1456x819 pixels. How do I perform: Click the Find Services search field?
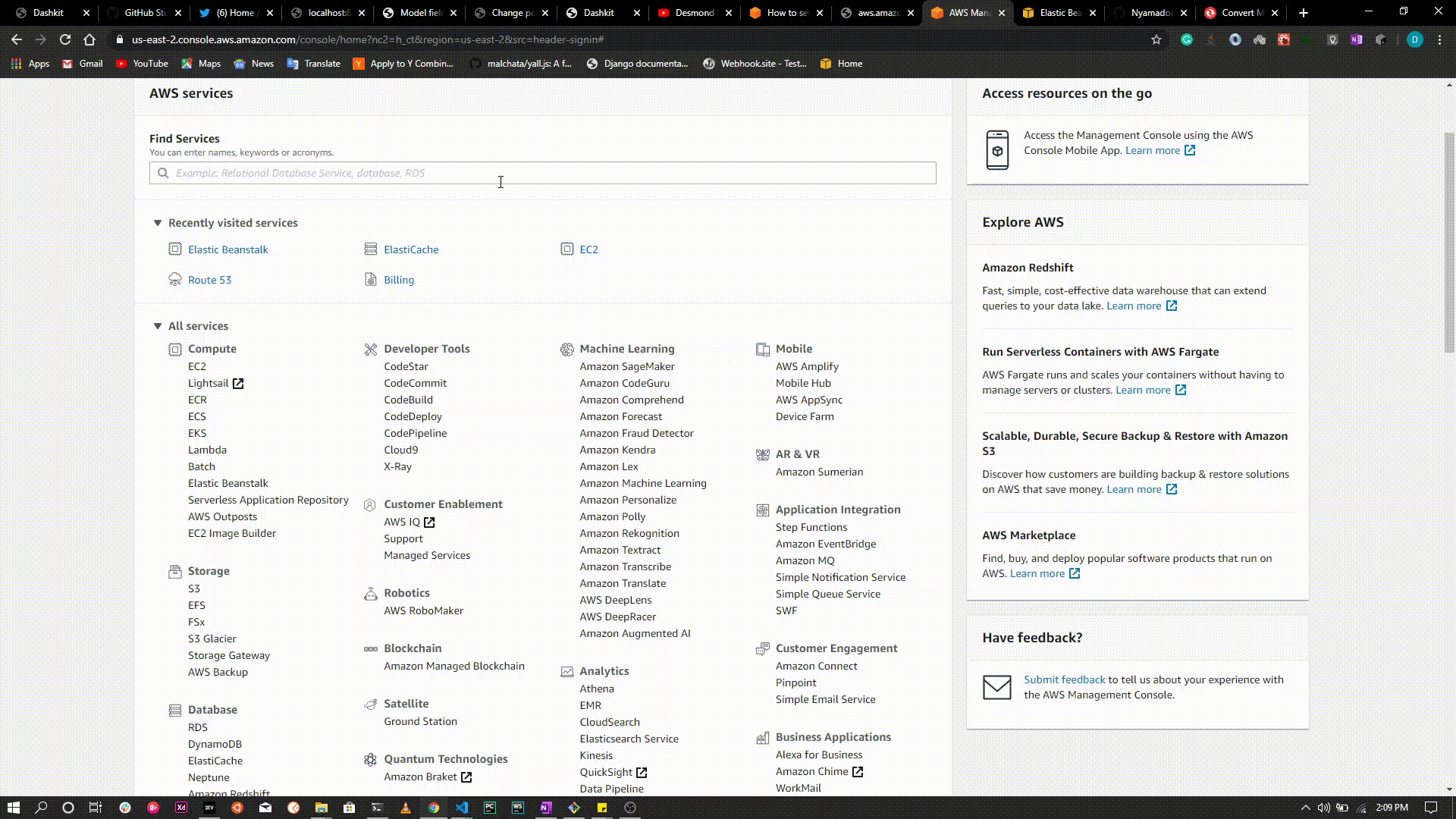click(542, 173)
